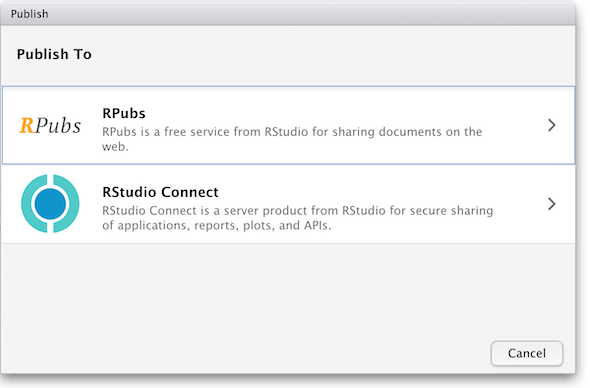
Task: Click the RStudio Connect server product description
Action: tap(297, 218)
